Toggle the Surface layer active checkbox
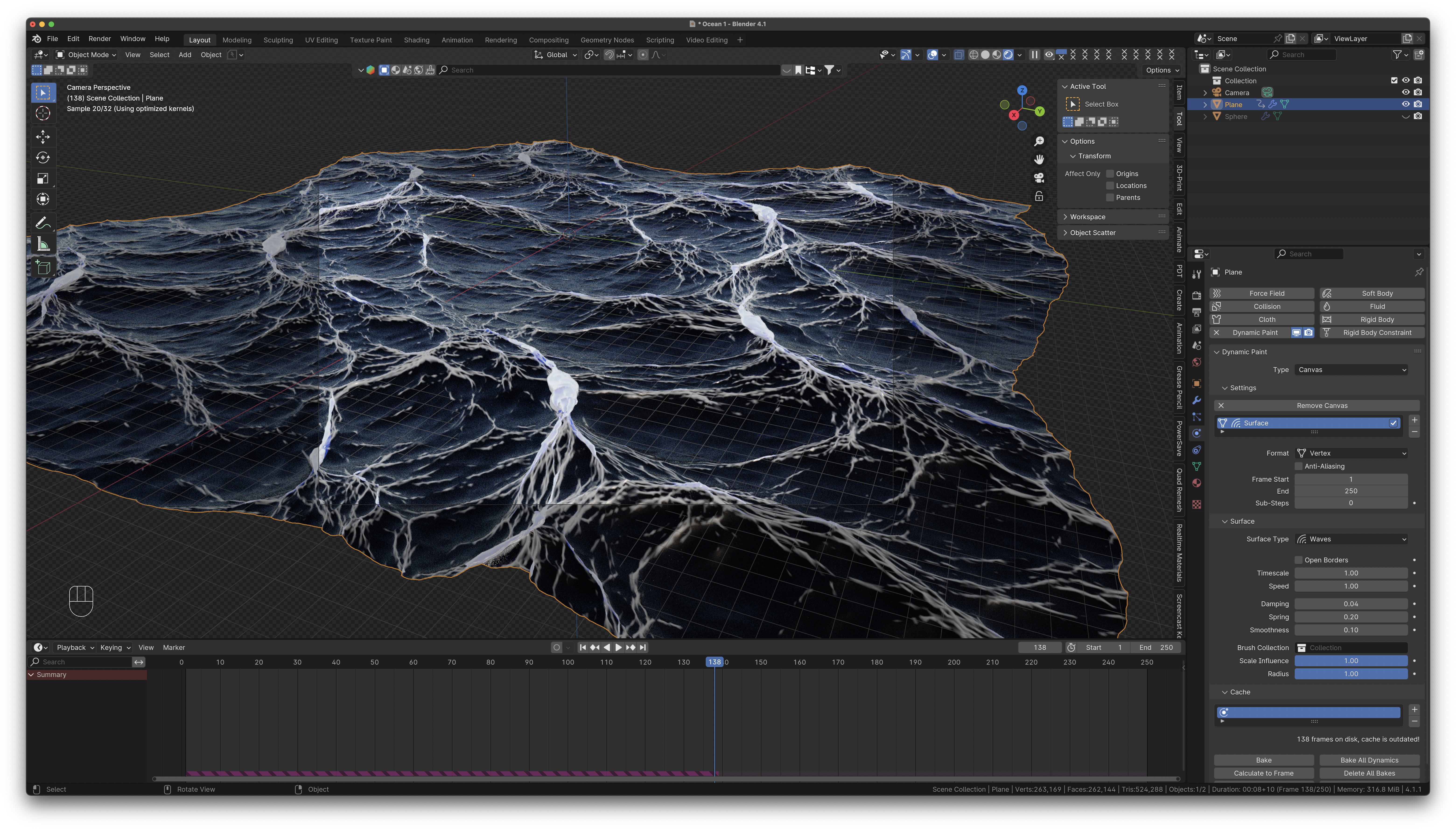 tap(1393, 423)
